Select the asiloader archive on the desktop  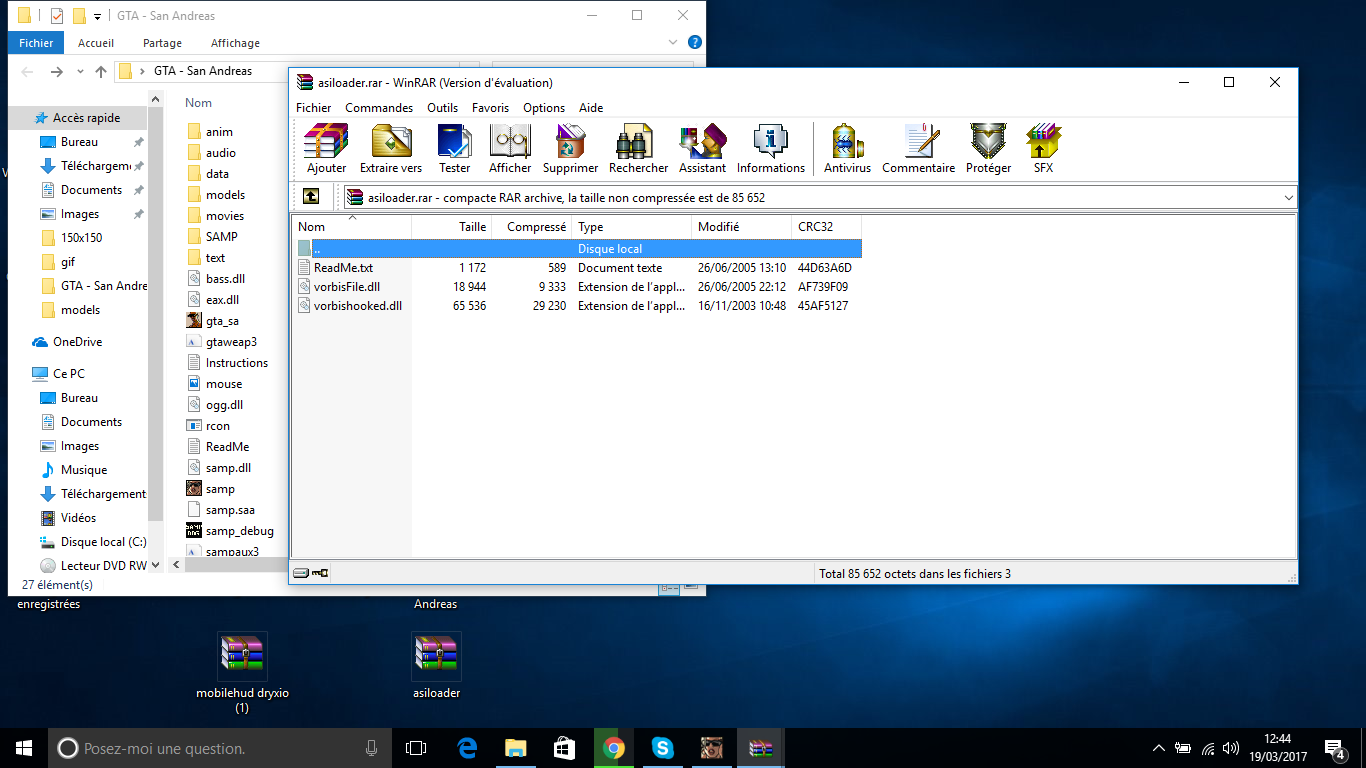(436, 665)
